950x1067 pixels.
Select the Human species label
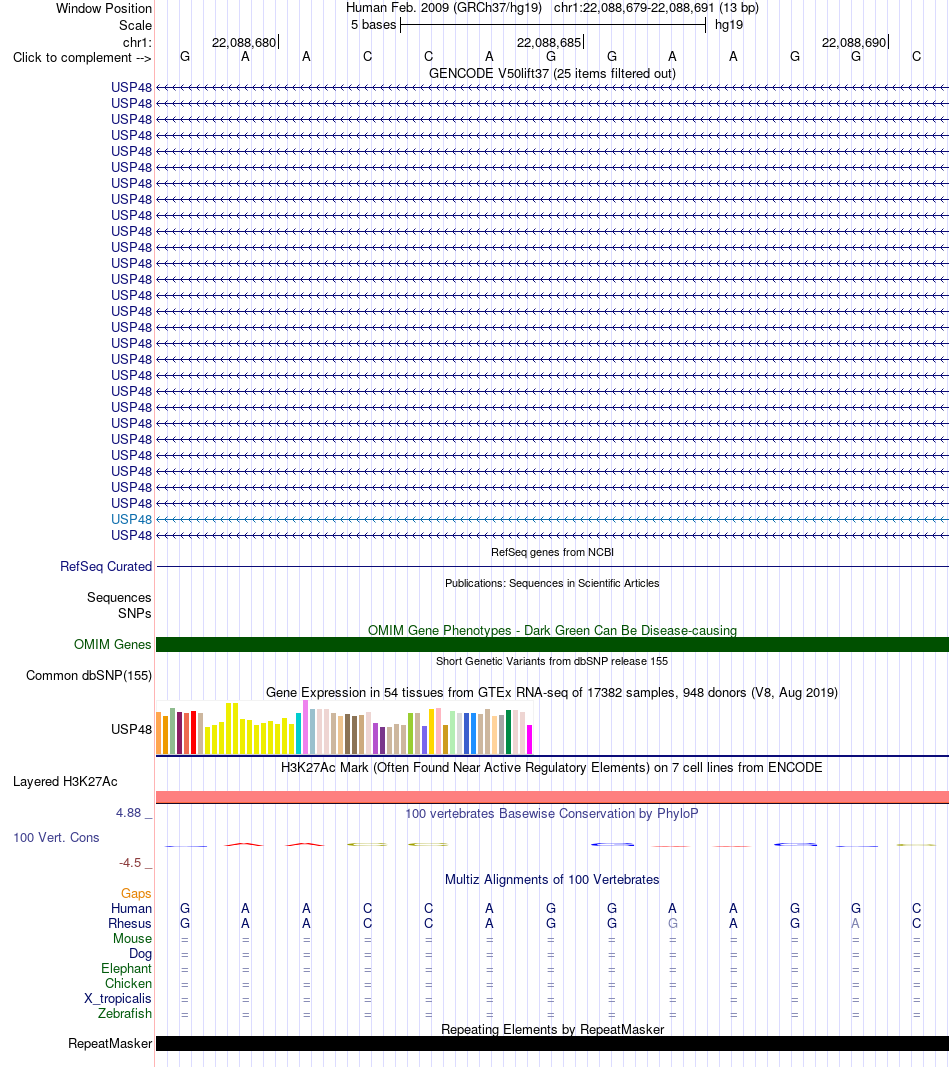pyautogui.click(x=131, y=908)
